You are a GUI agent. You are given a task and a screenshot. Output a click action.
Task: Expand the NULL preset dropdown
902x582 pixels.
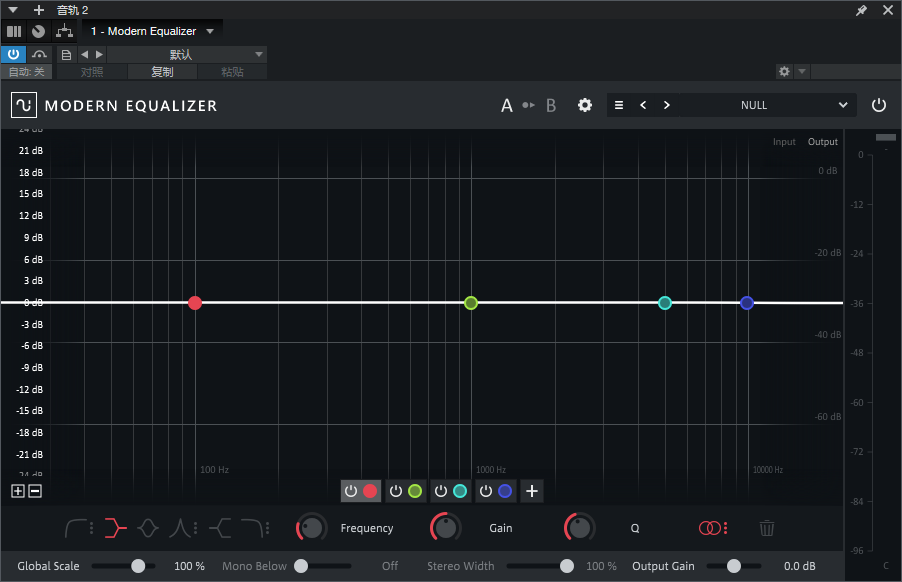[x=843, y=105]
